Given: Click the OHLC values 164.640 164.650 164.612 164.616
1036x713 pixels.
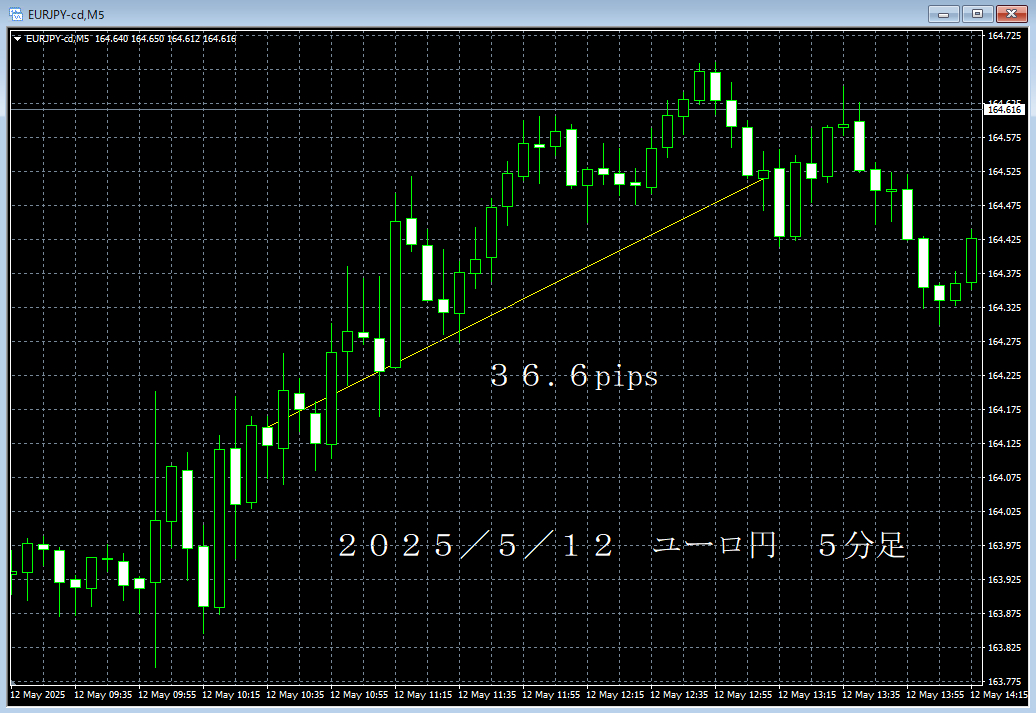Looking at the screenshot, I should (x=165, y=39).
